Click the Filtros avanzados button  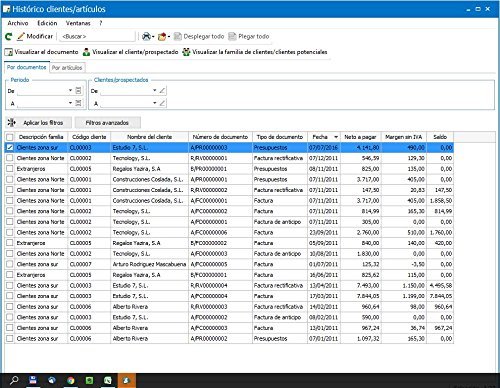[107, 123]
